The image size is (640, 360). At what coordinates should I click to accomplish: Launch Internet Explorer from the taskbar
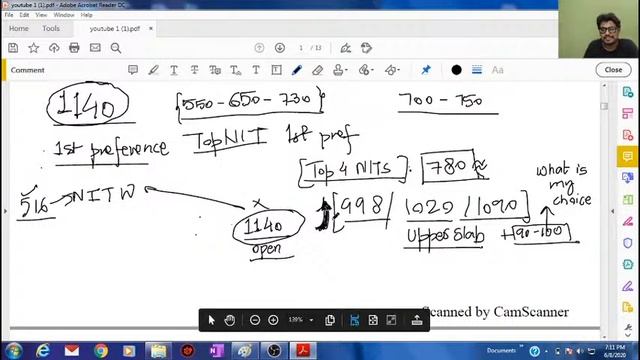point(43,351)
